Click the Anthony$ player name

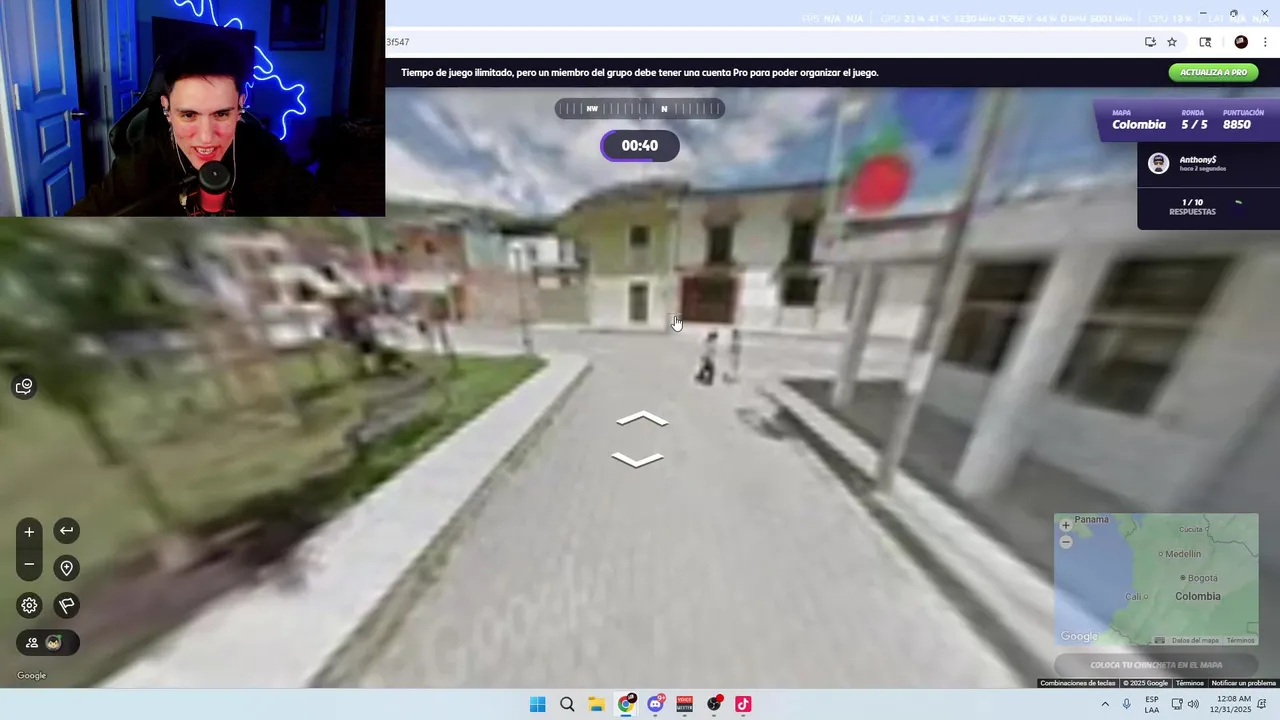tap(1198, 160)
